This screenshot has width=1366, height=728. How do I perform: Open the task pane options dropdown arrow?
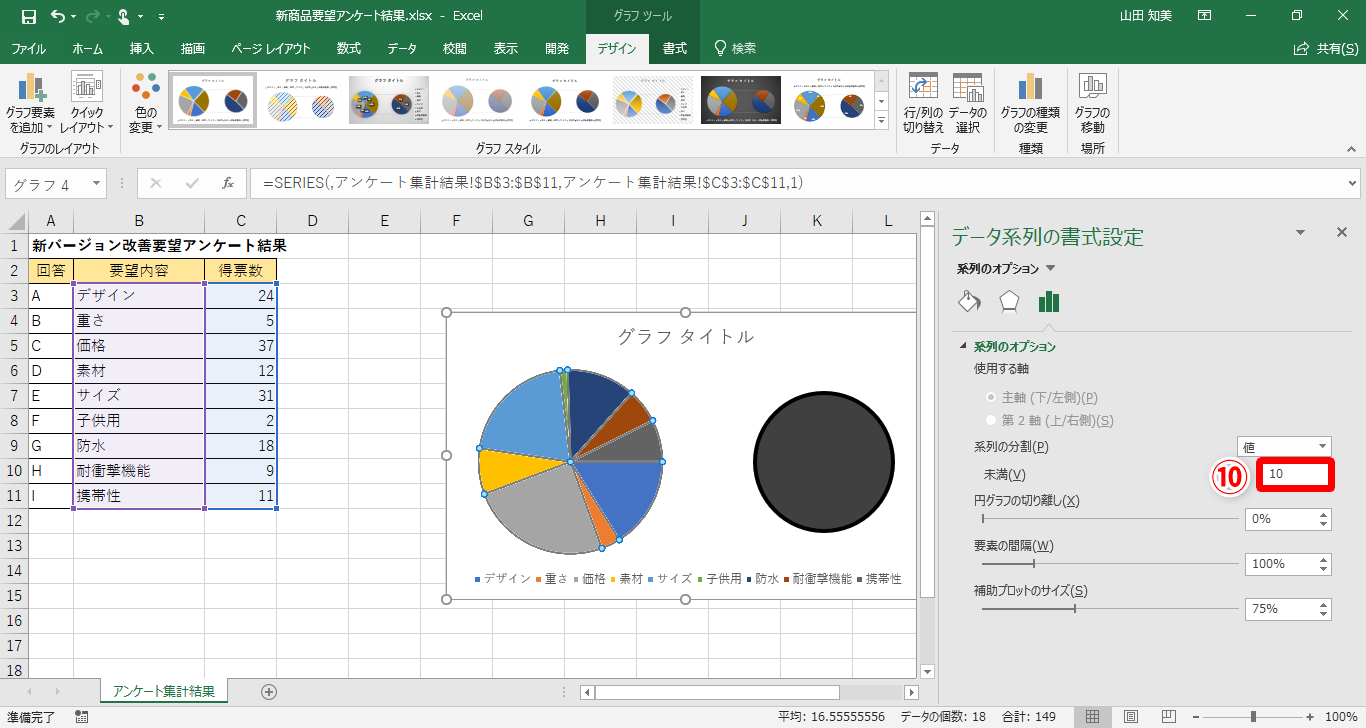coord(1300,233)
